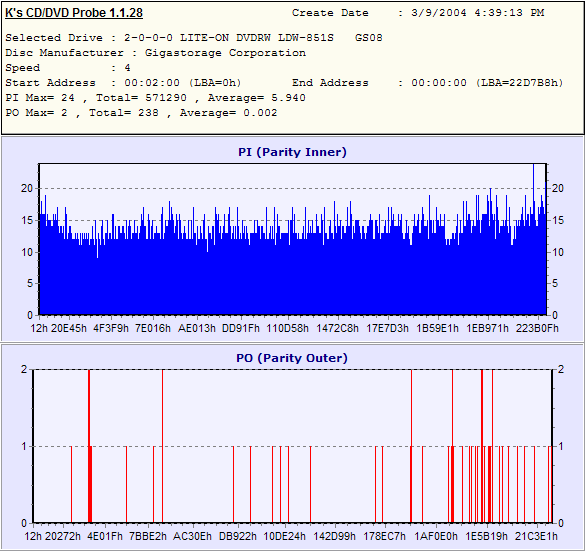The height and width of the screenshot is (551, 585).
Task: Click the AE013h tick label on PI chart
Action: click(197, 328)
